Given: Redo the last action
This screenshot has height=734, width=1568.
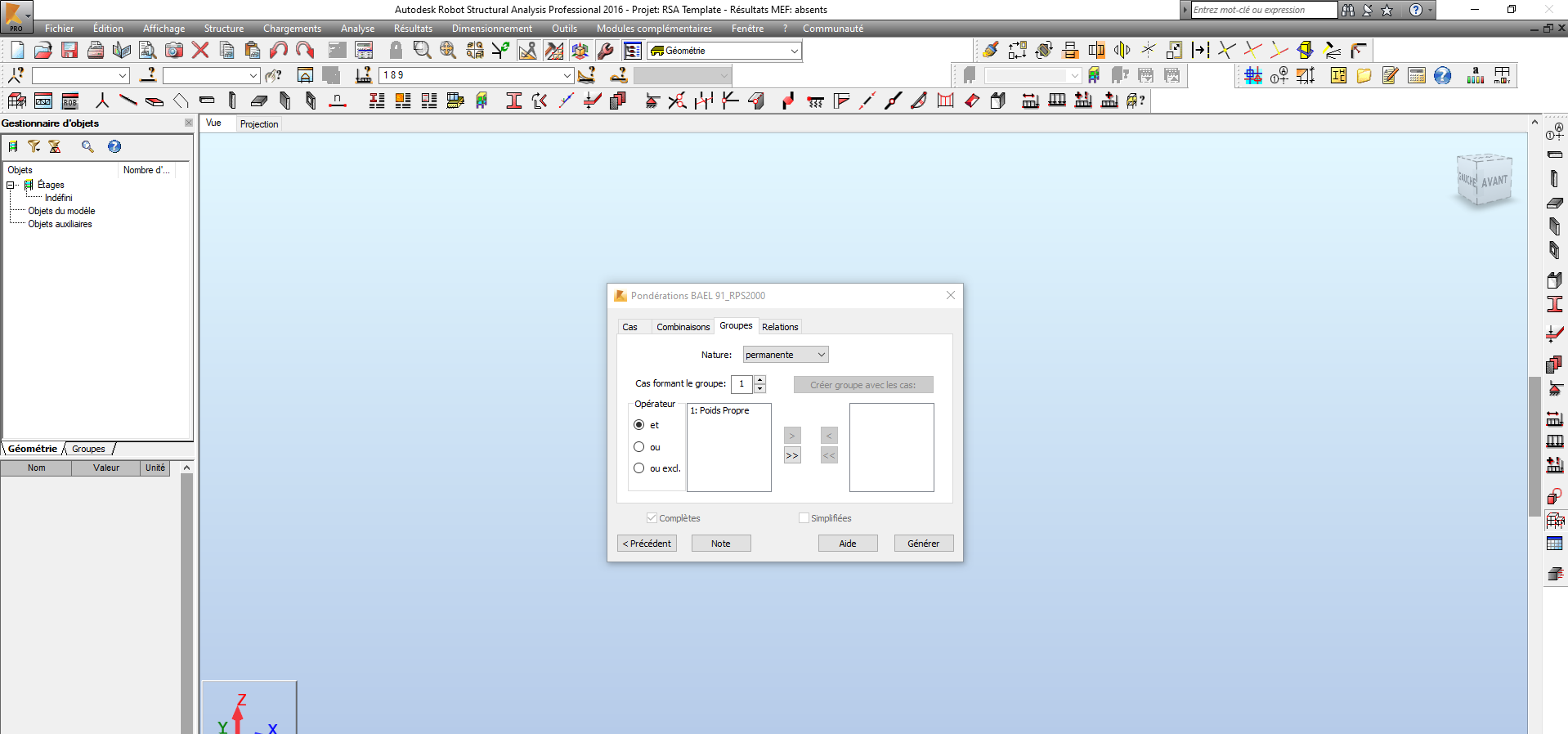Looking at the screenshot, I should point(305,50).
